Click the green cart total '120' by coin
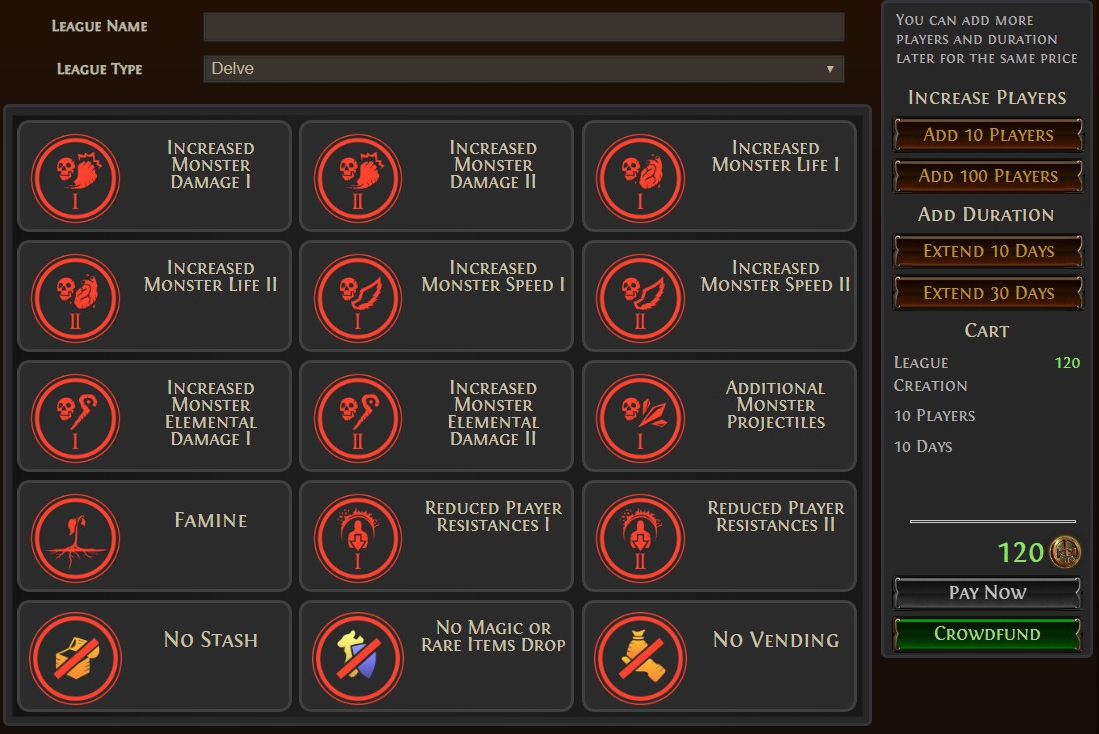The height and width of the screenshot is (734, 1099). pos(1020,552)
